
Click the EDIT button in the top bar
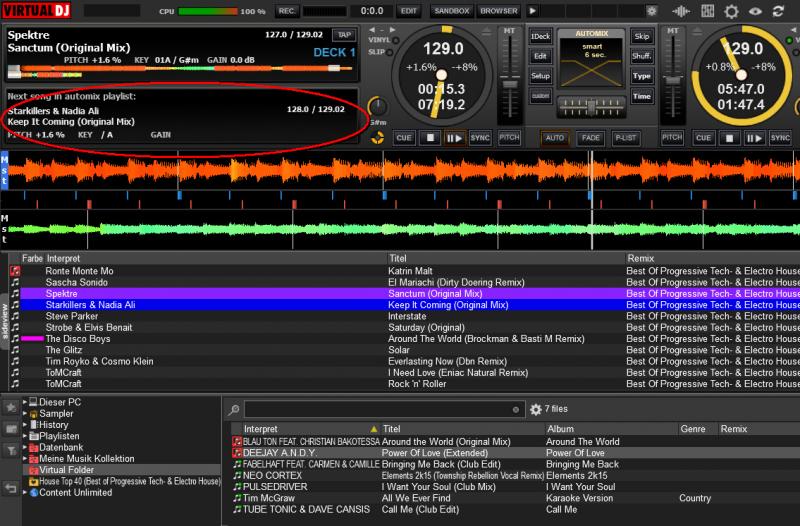[408, 11]
